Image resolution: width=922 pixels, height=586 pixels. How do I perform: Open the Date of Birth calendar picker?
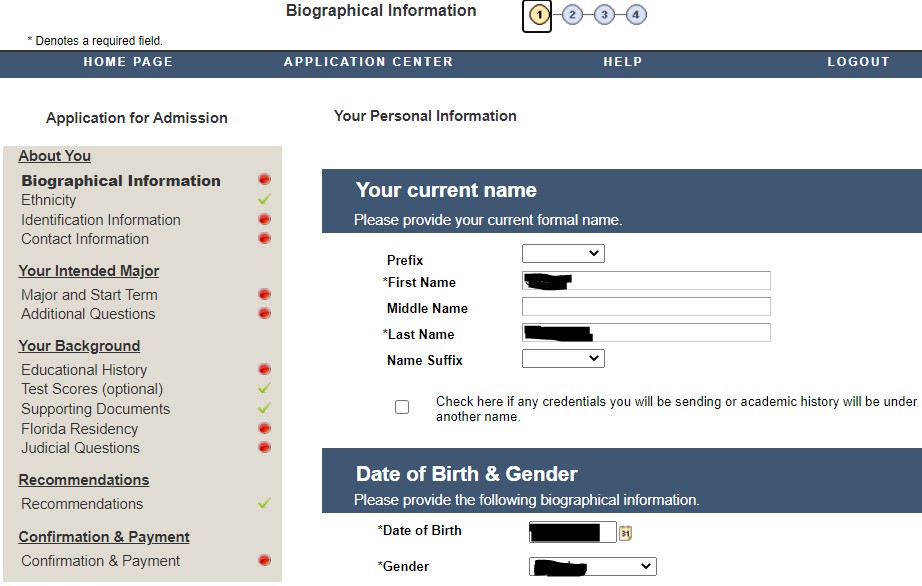coord(626,533)
